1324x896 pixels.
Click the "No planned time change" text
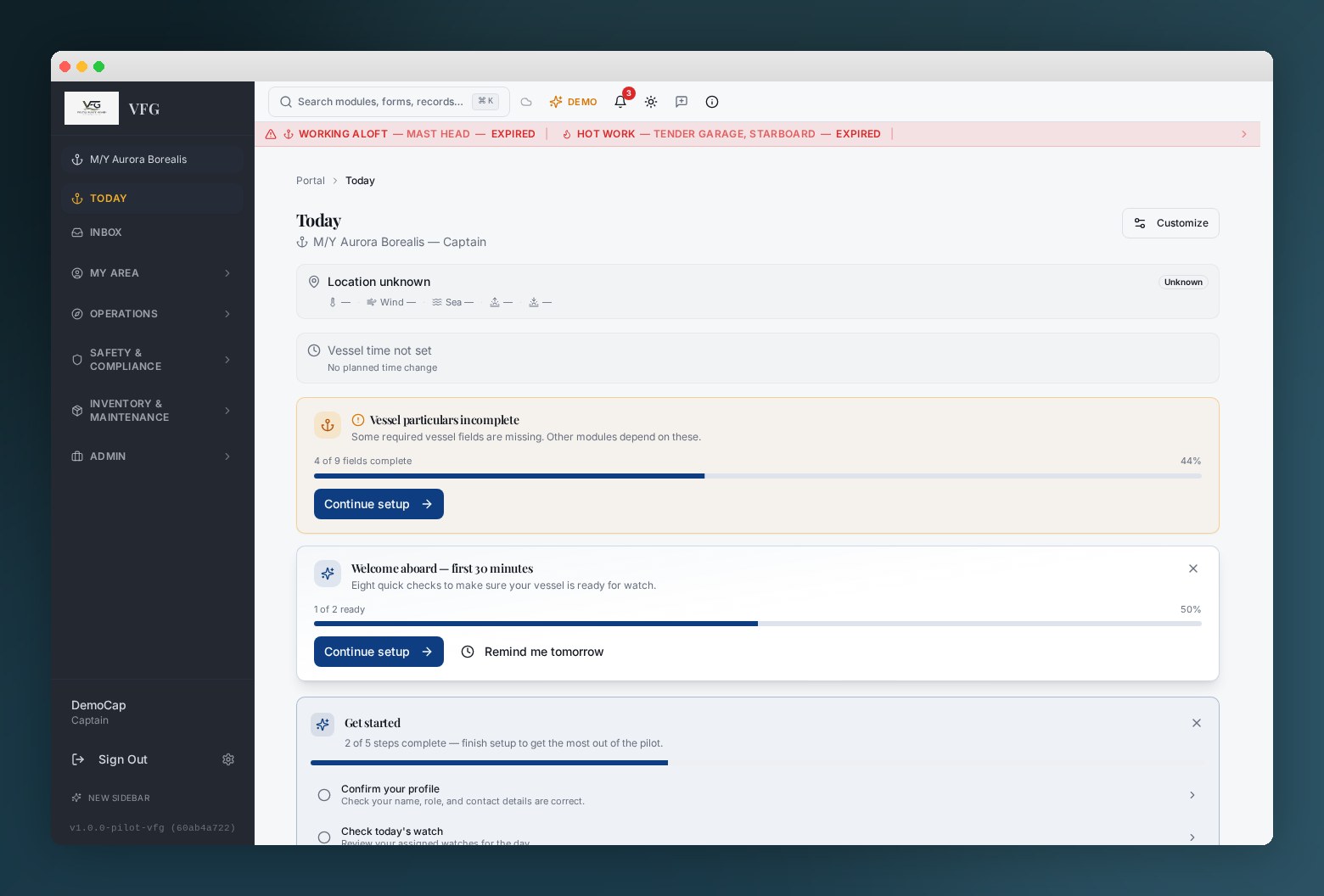382,367
